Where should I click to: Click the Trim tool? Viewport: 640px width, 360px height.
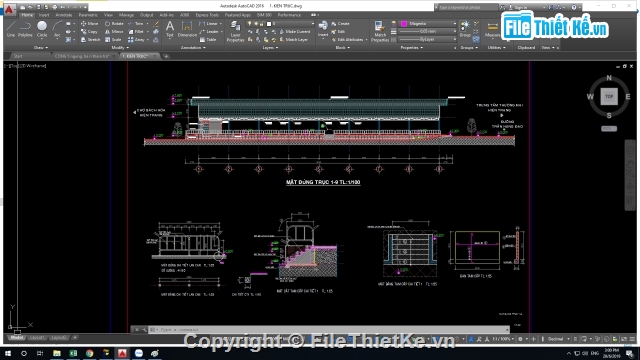[136, 24]
